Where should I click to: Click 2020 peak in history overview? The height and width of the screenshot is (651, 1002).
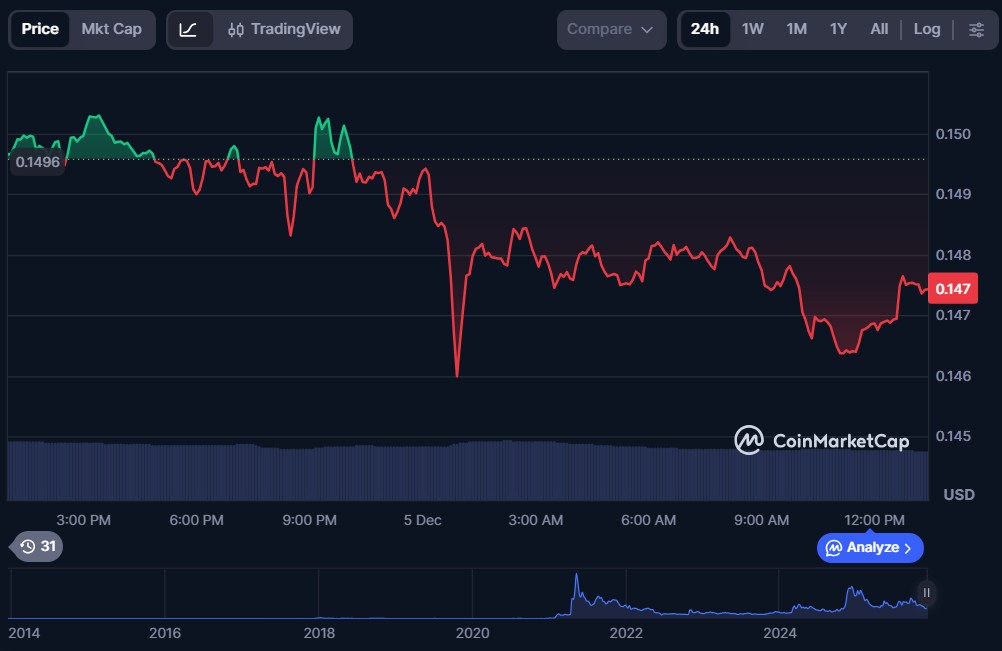coord(576,580)
